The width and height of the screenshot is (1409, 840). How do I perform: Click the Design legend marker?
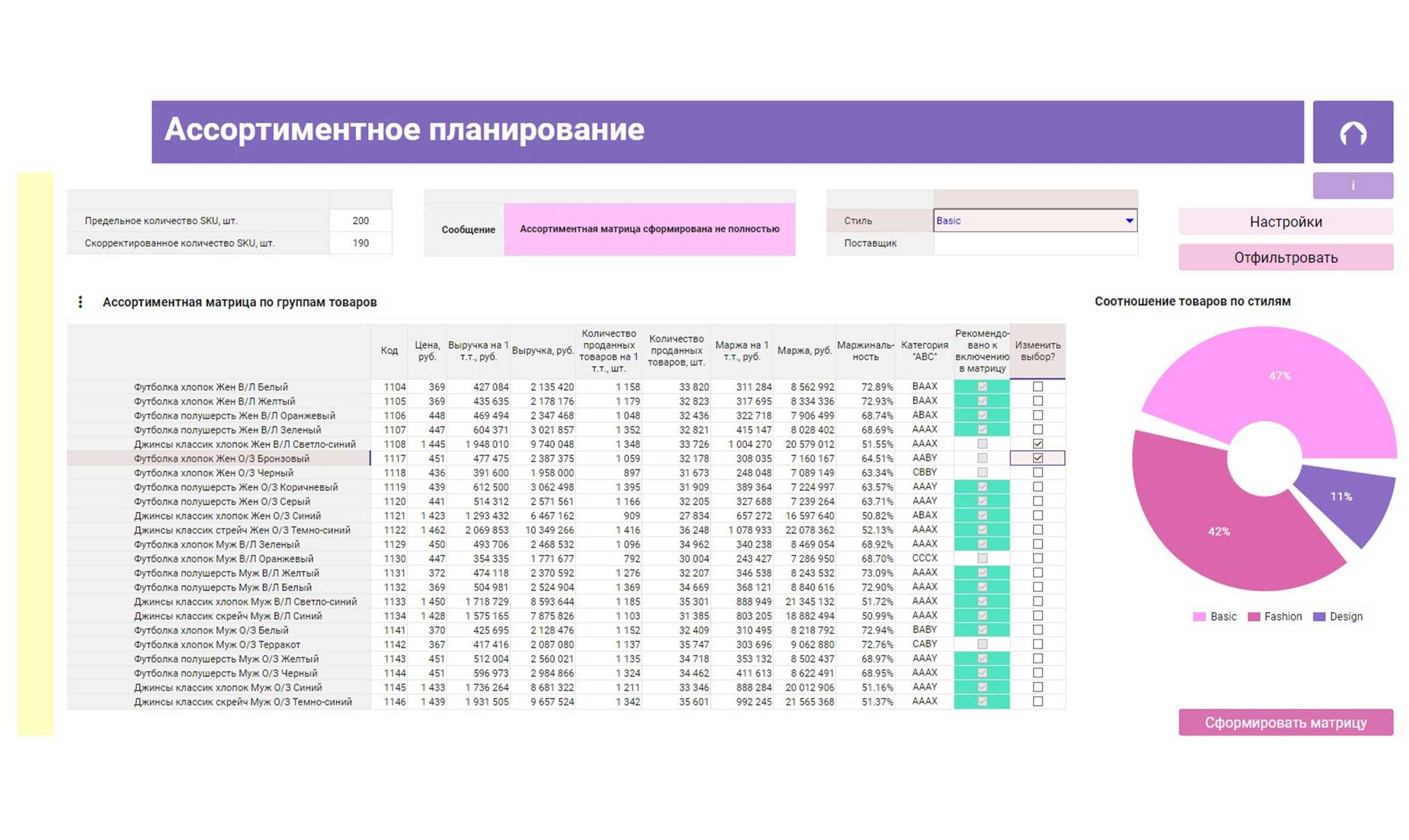coord(1319,617)
